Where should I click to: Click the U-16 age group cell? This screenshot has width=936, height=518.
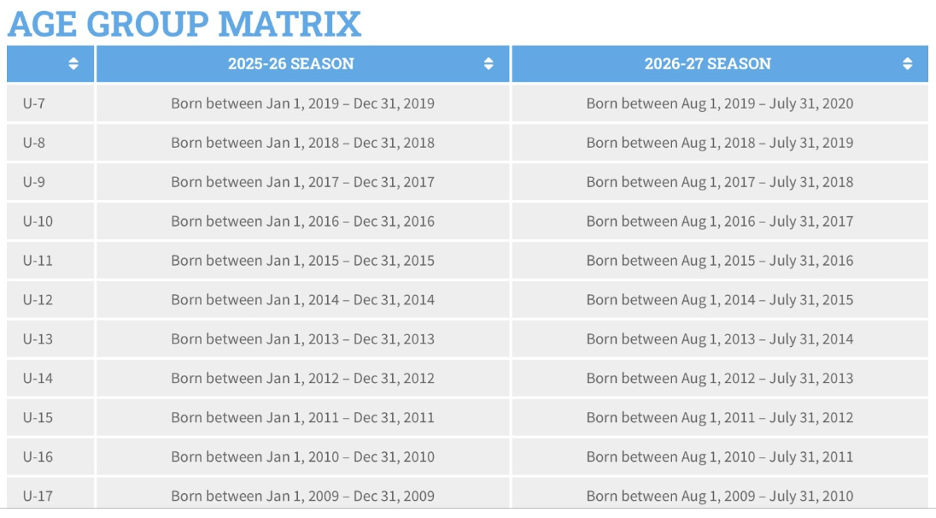[x=38, y=457]
